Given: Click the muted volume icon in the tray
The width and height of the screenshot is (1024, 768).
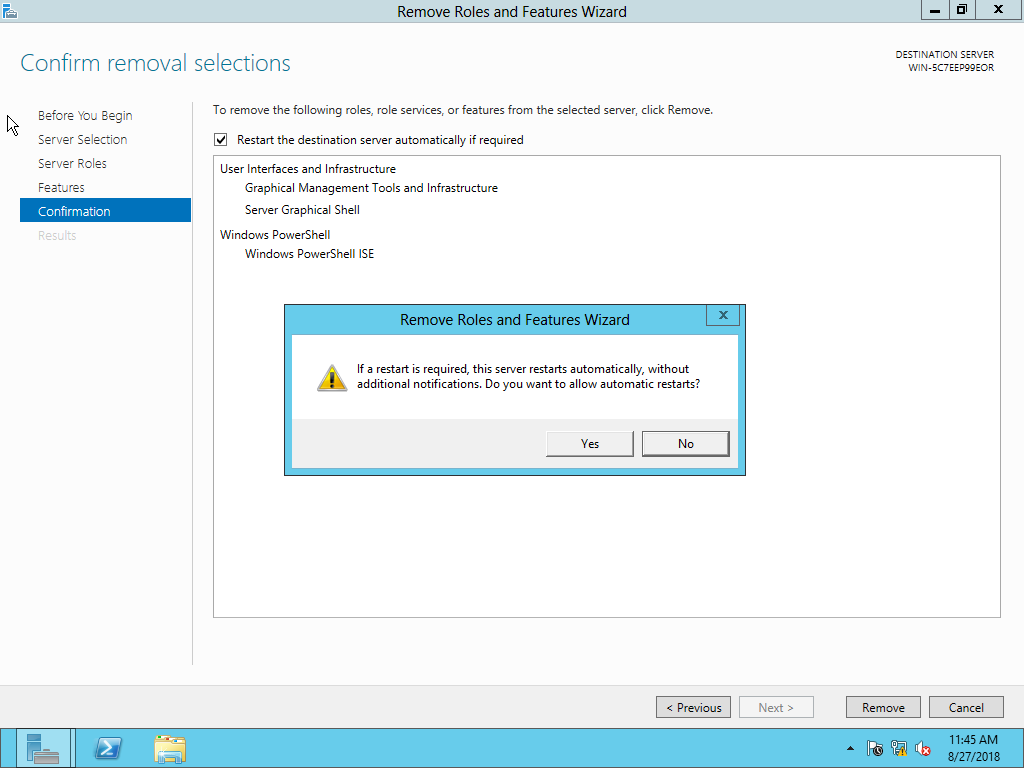Looking at the screenshot, I should point(921,748).
